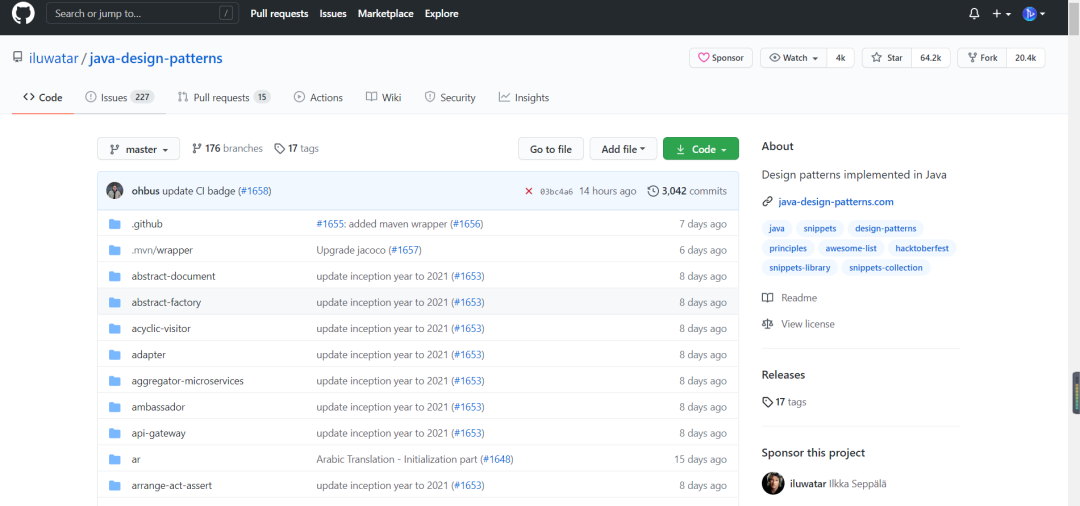Open Issues in the top navigation bar
Screen dimensions: 1080x506
pyautogui.click(x=333, y=14)
